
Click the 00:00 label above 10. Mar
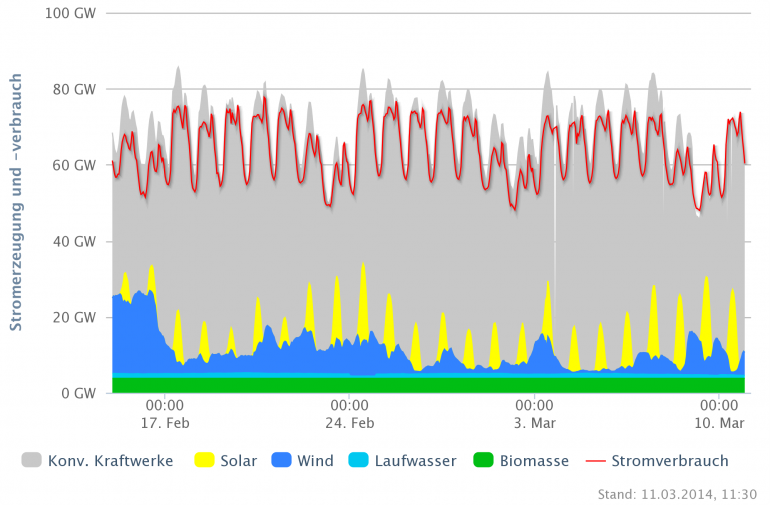pyautogui.click(x=719, y=405)
